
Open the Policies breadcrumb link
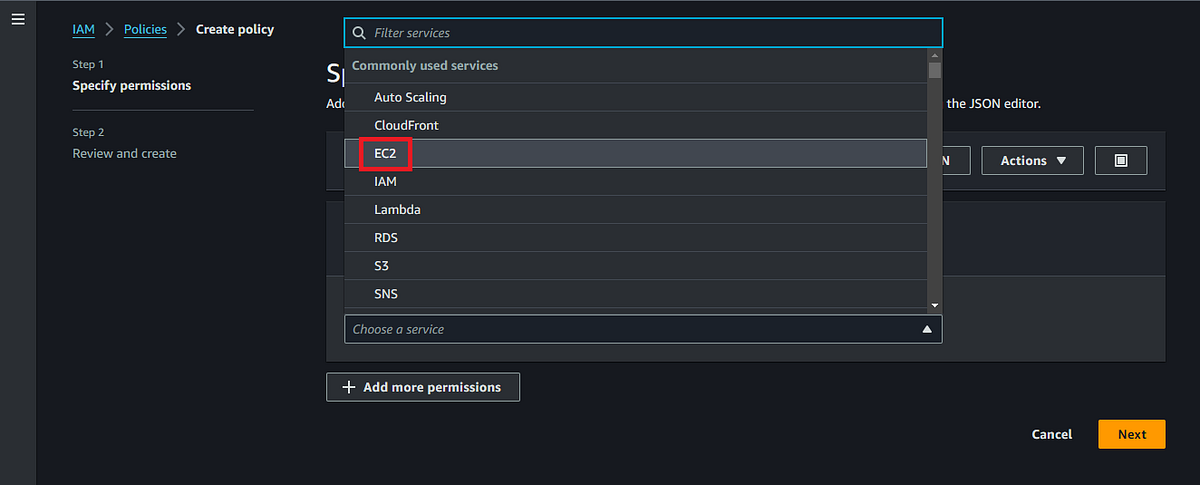click(x=145, y=29)
